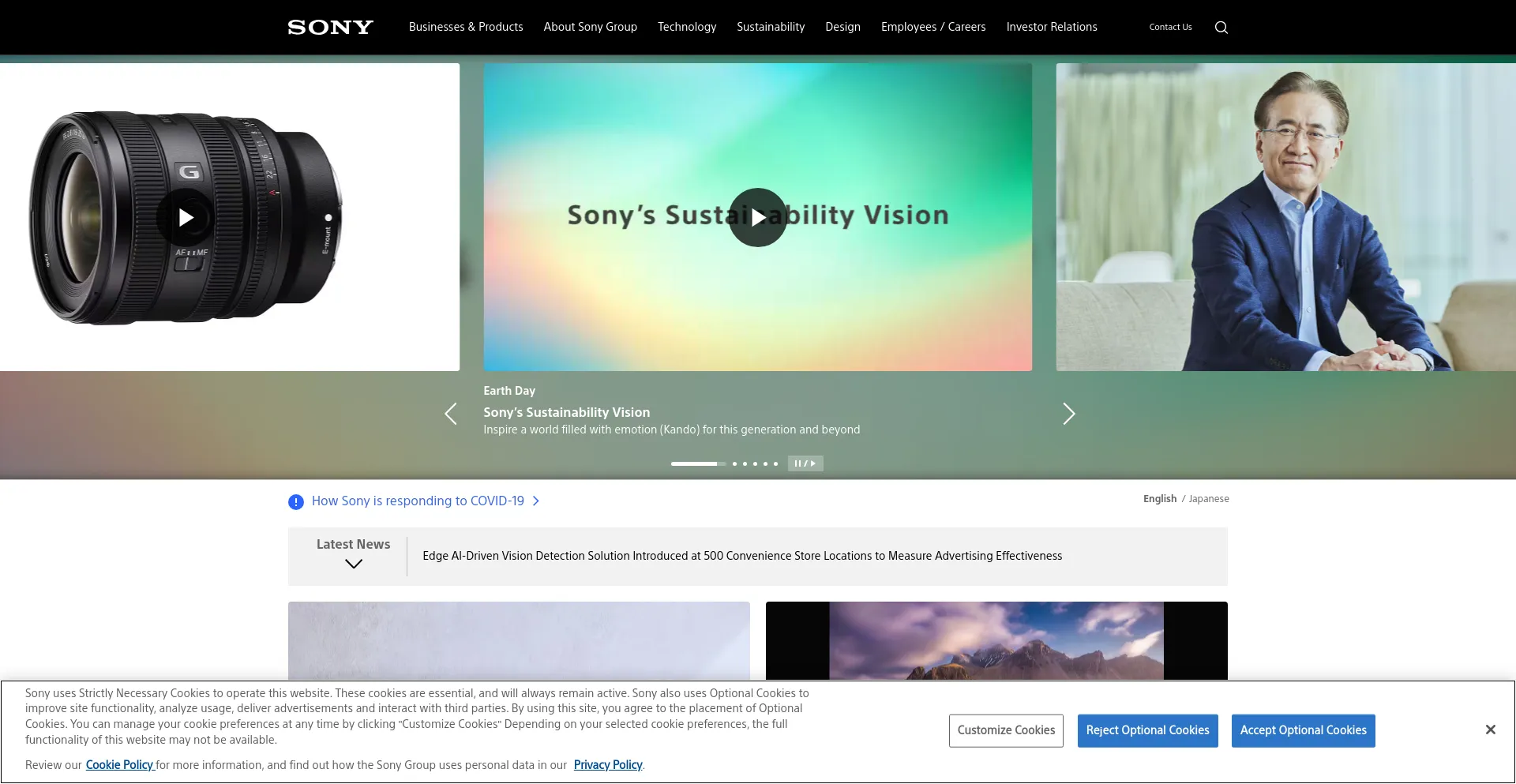Viewport: 1516px width, 784px height.
Task: Select the last carousel slide dot
Action: 775,463
